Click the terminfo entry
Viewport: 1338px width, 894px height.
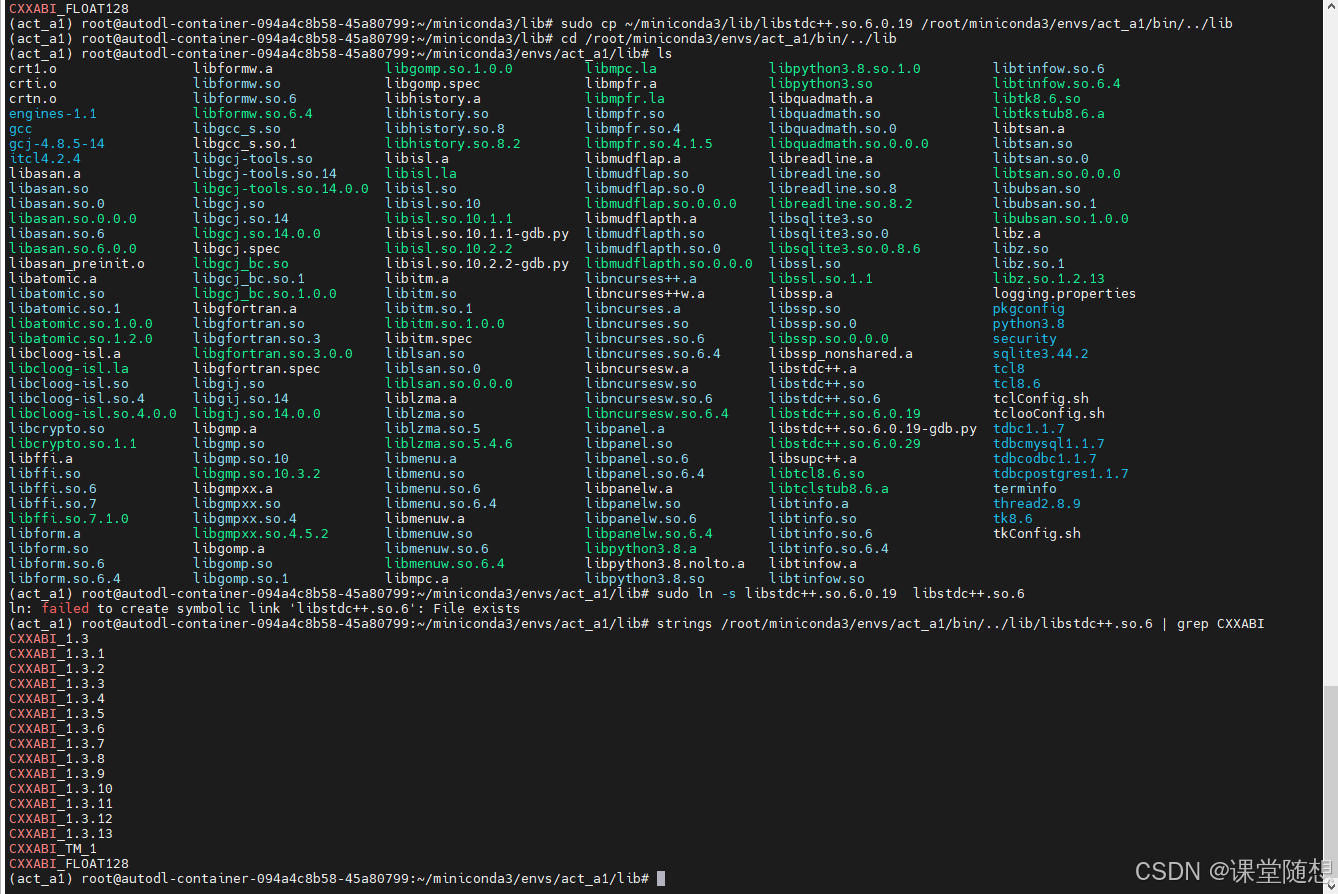[x=1025, y=488]
